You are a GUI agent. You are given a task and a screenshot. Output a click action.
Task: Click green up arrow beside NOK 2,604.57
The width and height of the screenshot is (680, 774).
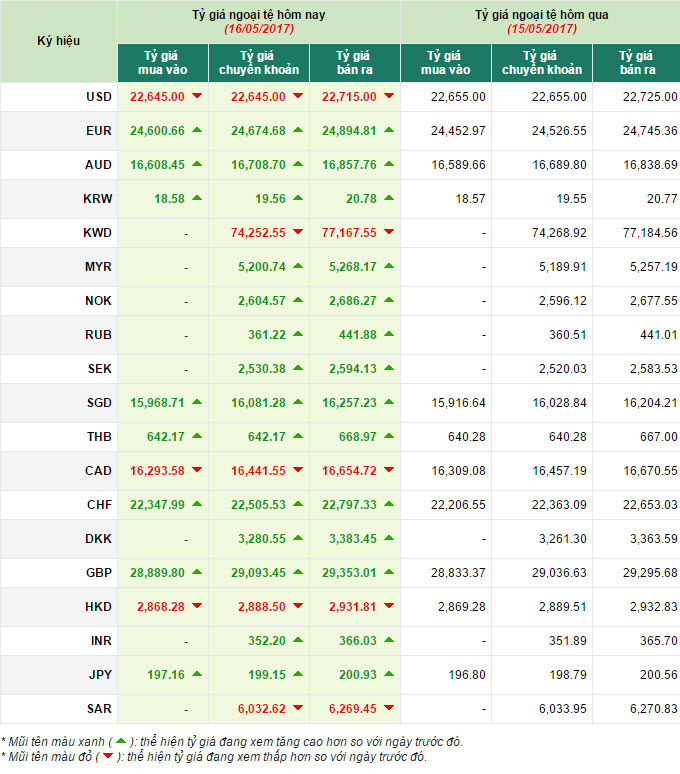point(298,300)
